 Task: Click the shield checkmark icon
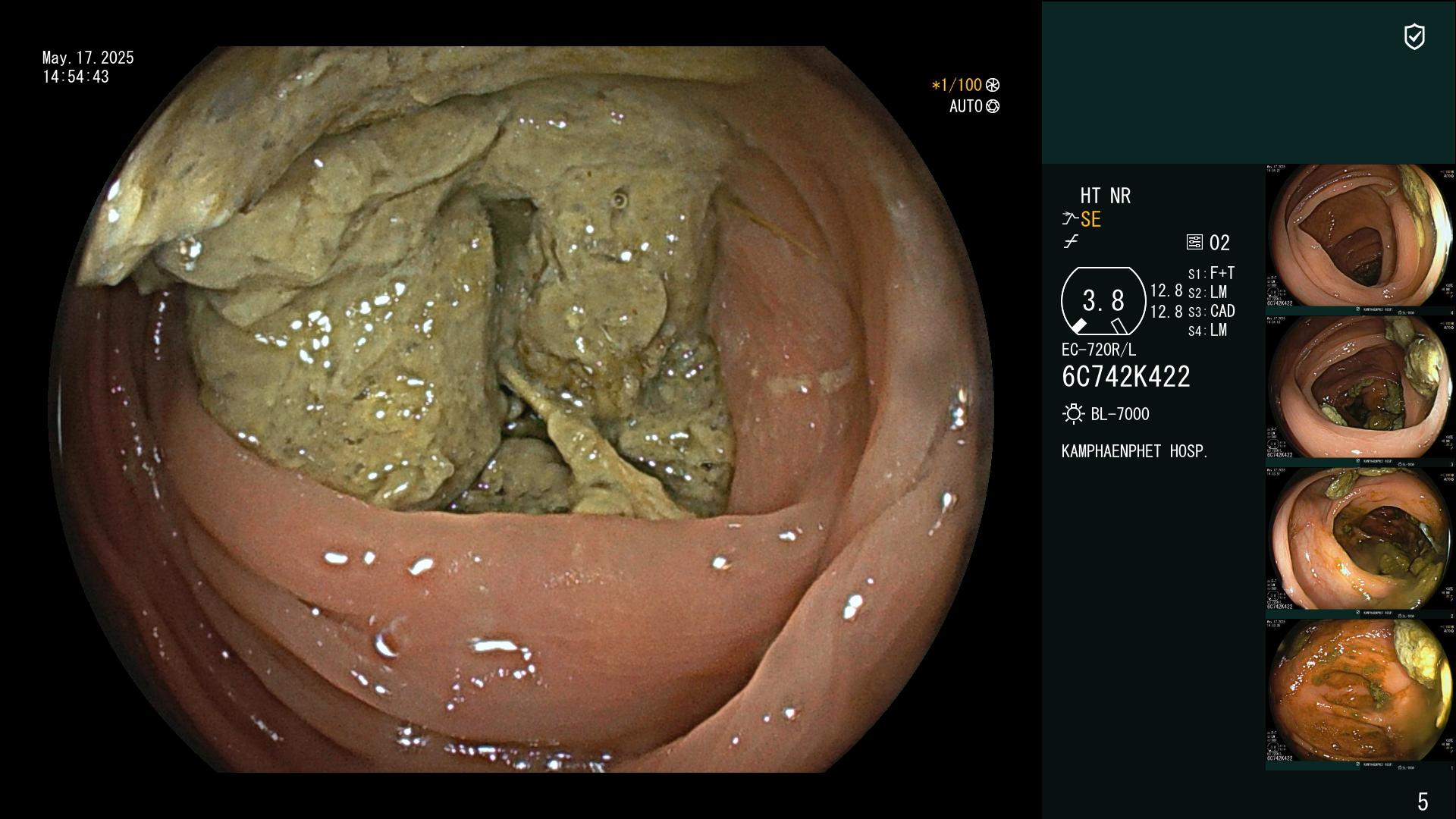[x=1414, y=36]
